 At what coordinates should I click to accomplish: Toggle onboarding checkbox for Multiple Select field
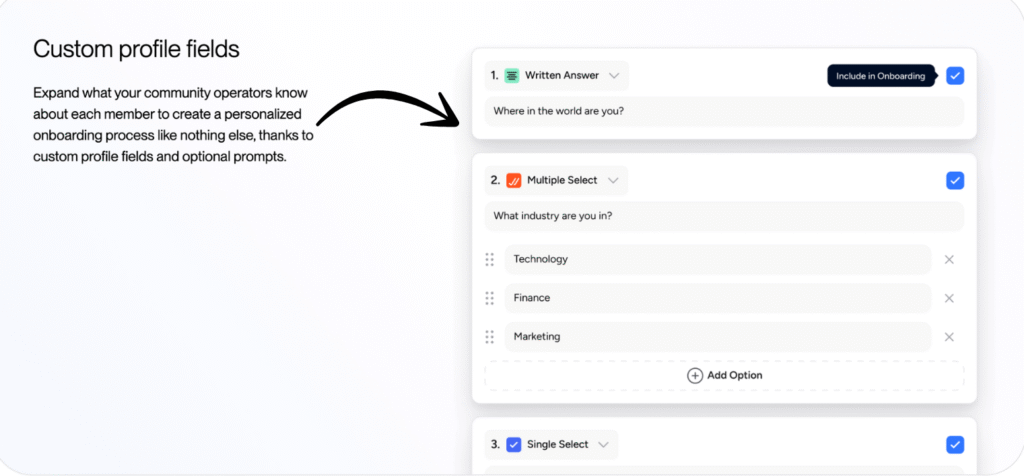[955, 181]
